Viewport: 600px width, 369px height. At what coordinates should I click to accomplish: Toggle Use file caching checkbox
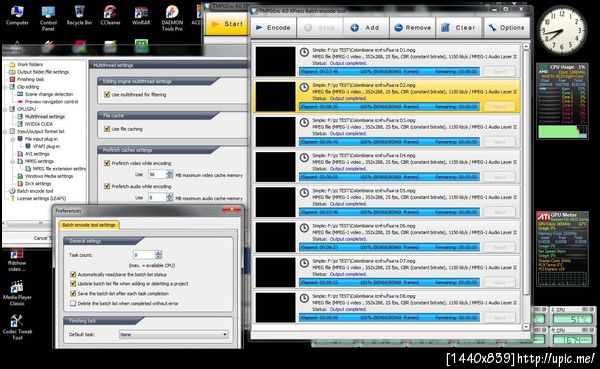click(107, 129)
